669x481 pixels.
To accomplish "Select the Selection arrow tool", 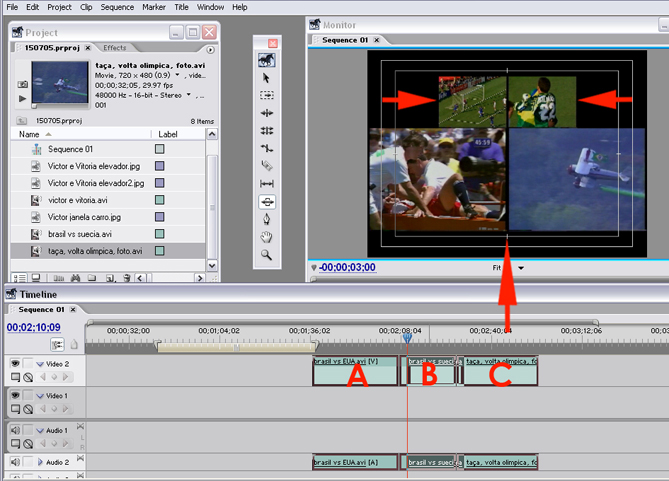I will point(267,77).
